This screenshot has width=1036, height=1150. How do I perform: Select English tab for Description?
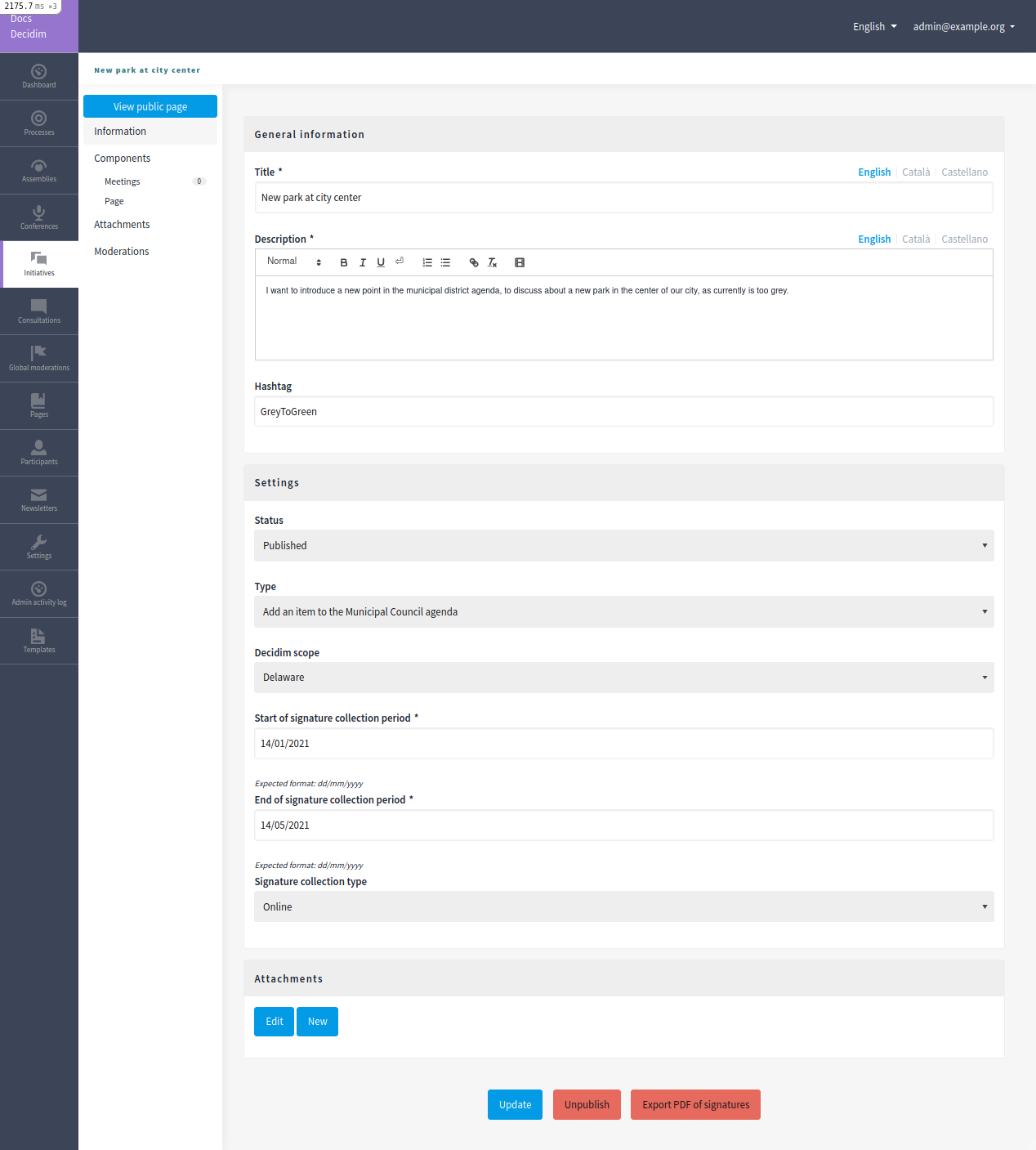874,239
